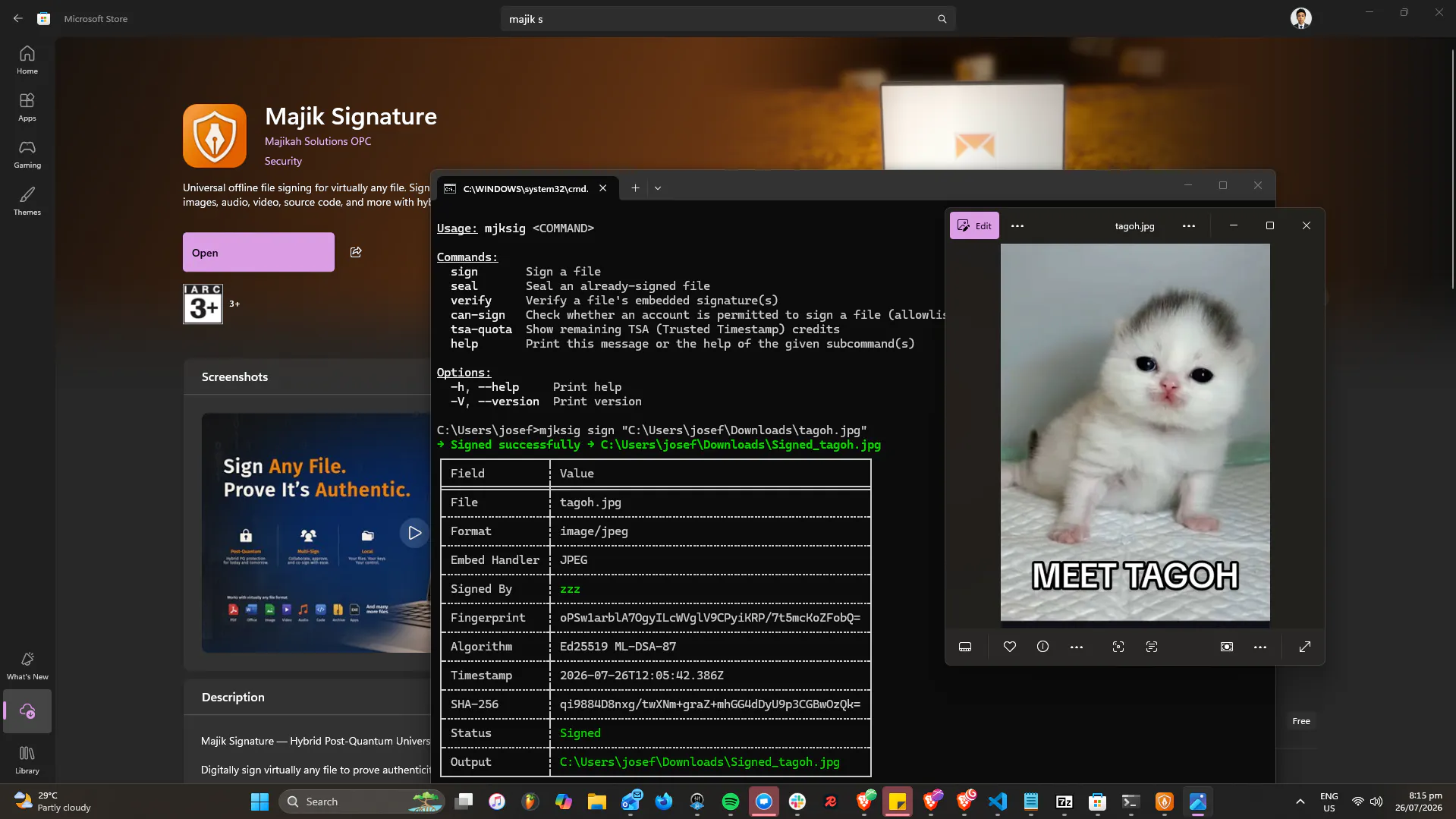Open the Wi-Fi network tray icon
Screen dimensions: 1456x819
(x=1357, y=802)
